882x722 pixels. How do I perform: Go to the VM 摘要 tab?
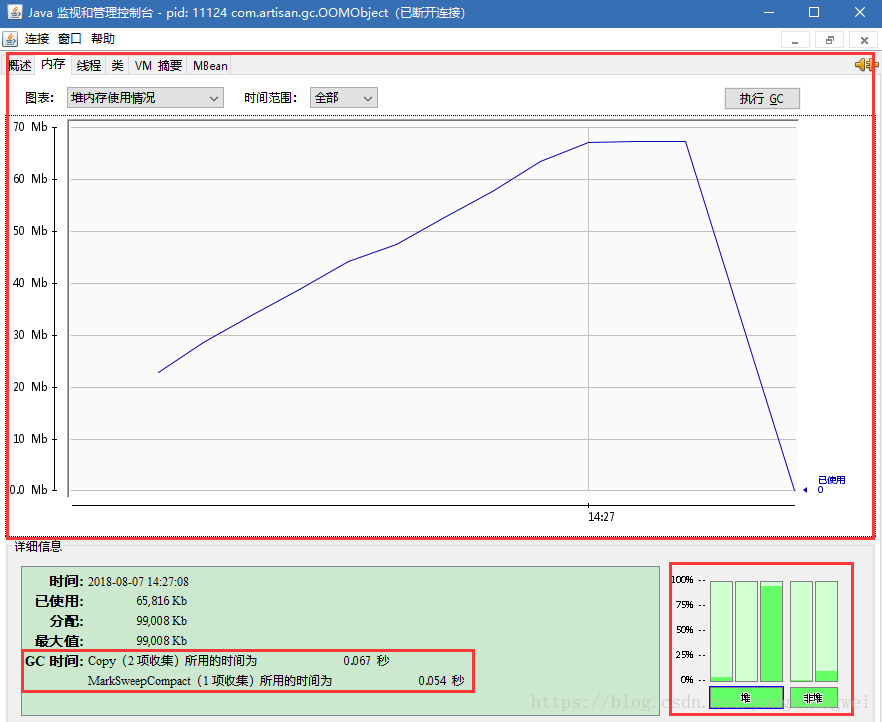pos(159,66)
